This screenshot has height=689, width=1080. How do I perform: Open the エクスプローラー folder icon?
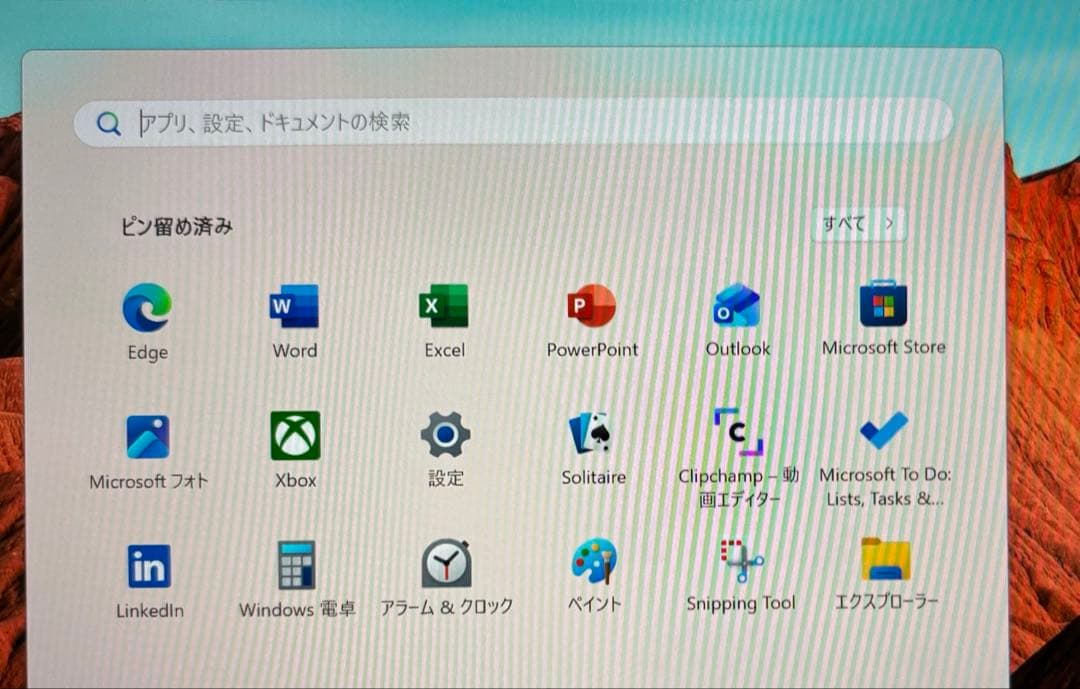(886, 559)
